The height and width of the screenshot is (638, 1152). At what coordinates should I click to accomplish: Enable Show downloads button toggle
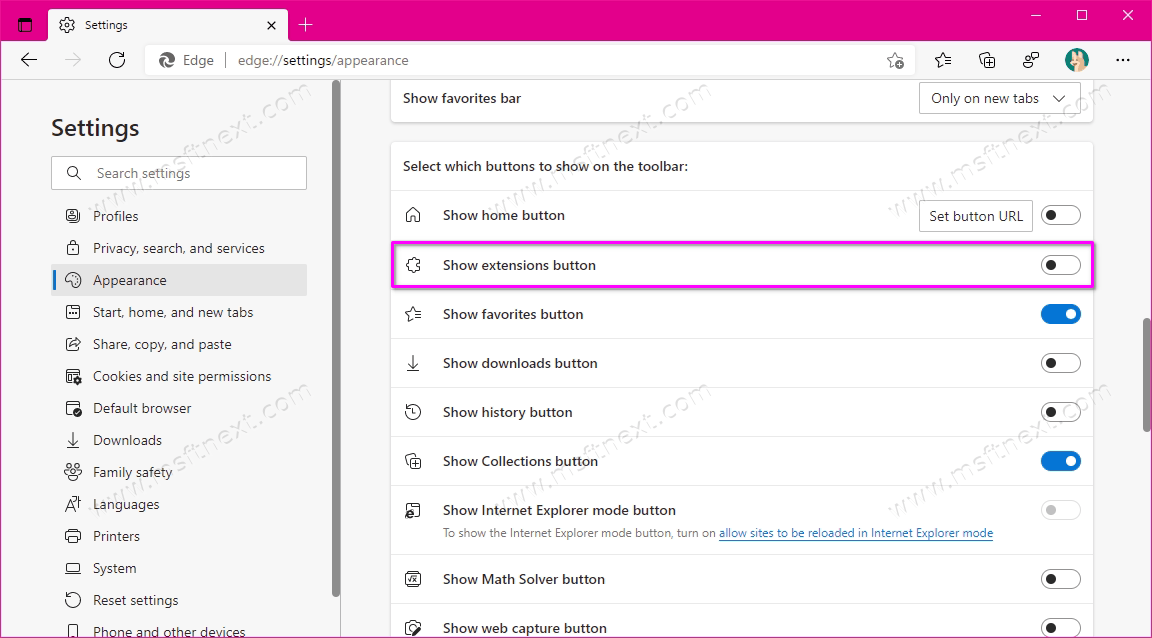pyautogui.click(x=1060, y=363)
